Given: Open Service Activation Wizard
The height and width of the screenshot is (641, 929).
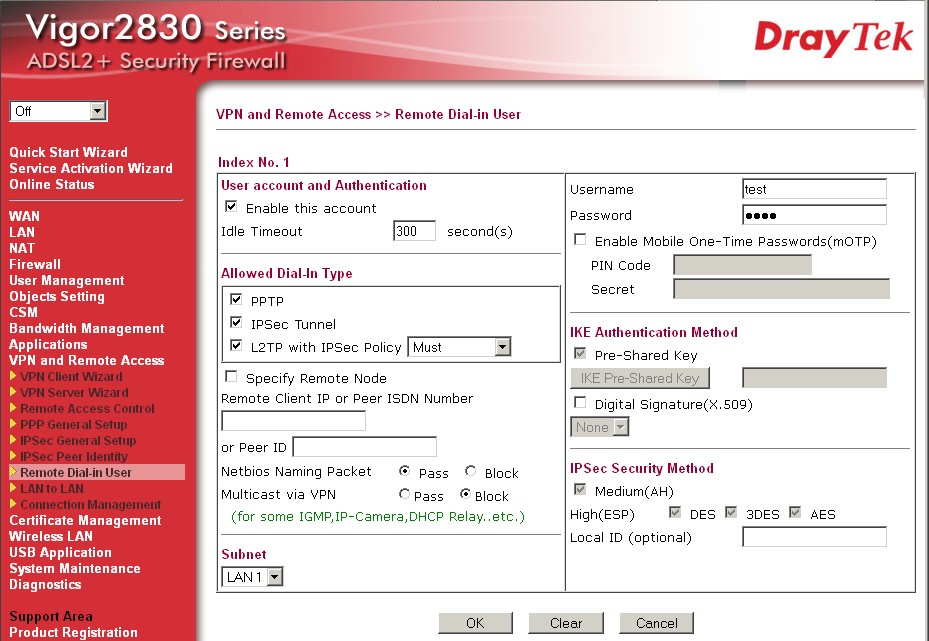Looking at the screenshot, I should (91, 168).
